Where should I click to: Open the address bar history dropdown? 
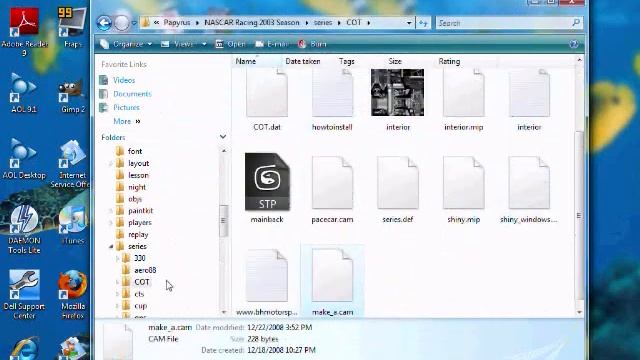click(x=409, y=23)
